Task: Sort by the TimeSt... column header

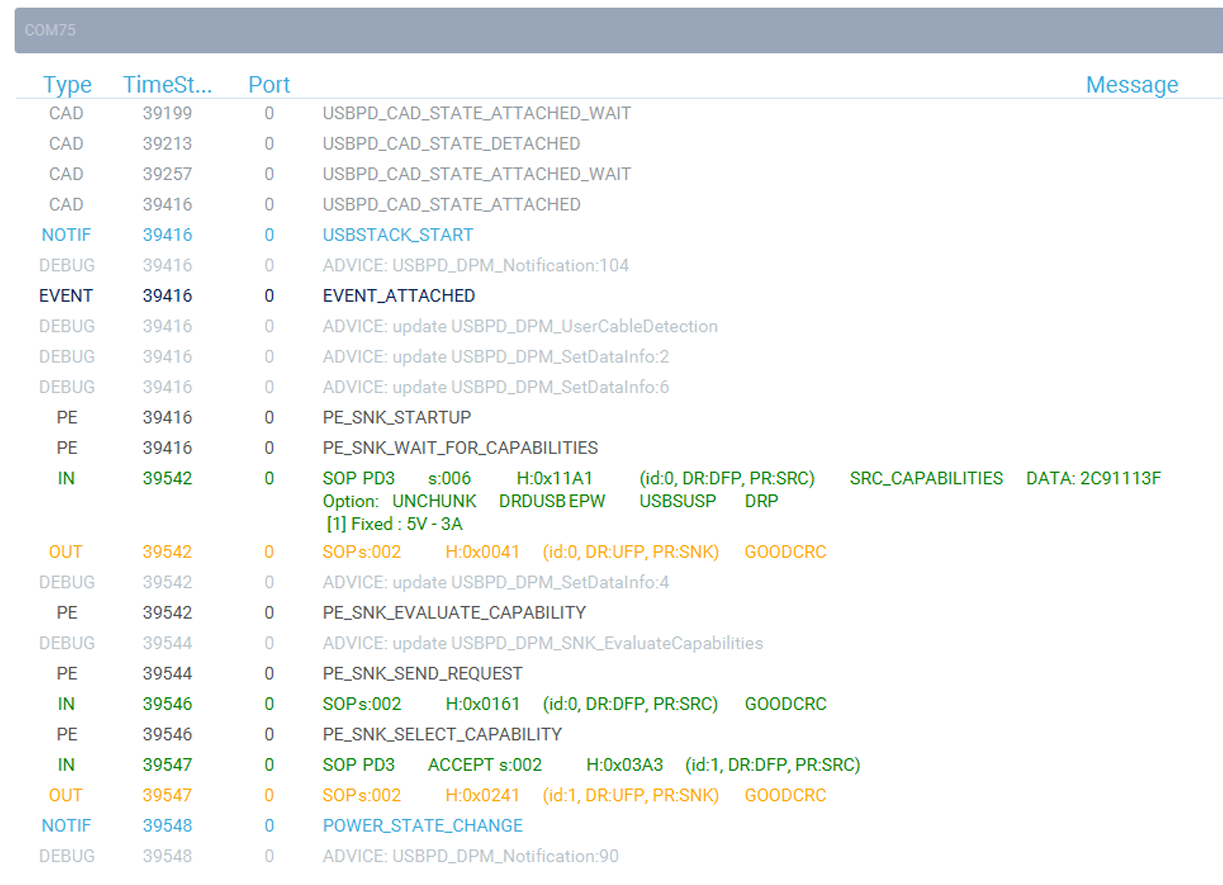Action: (167, 85)
